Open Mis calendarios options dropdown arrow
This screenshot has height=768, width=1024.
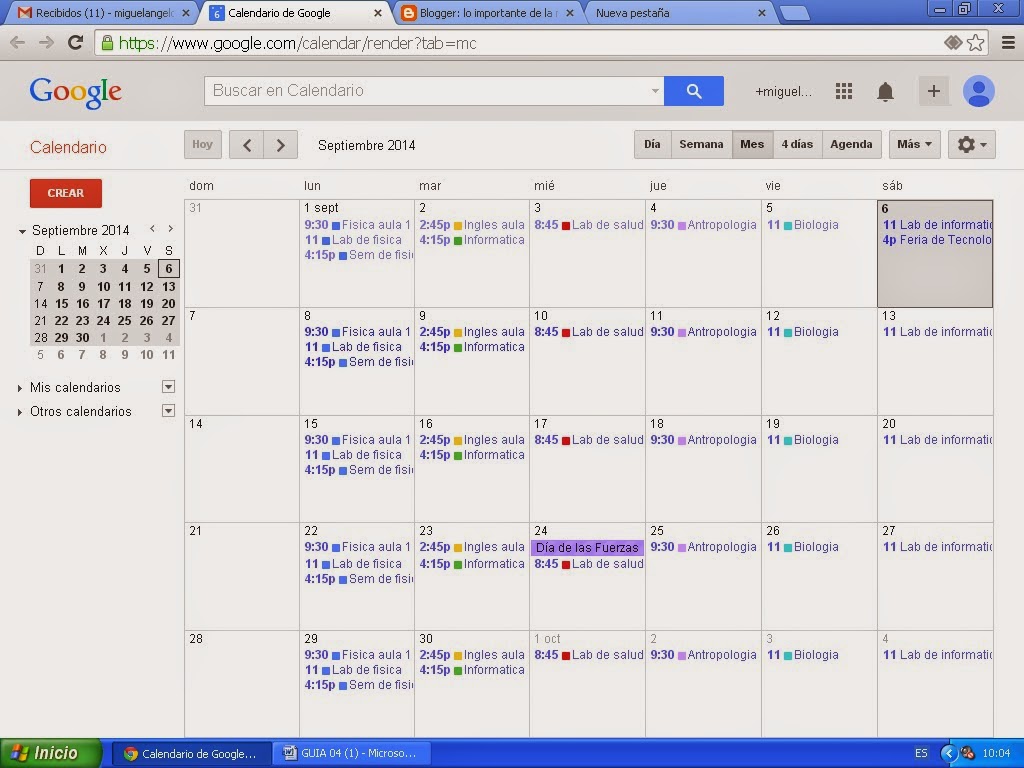click(168, 387)
